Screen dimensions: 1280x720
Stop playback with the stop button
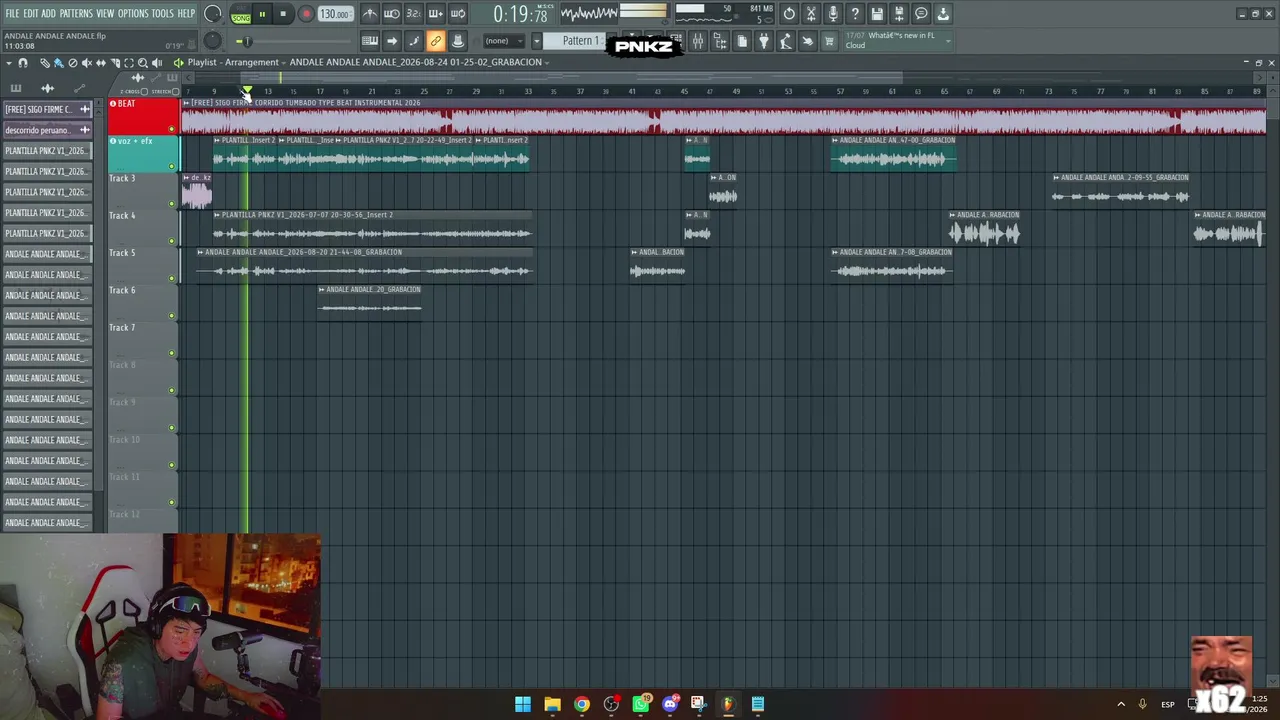(283, 14)
